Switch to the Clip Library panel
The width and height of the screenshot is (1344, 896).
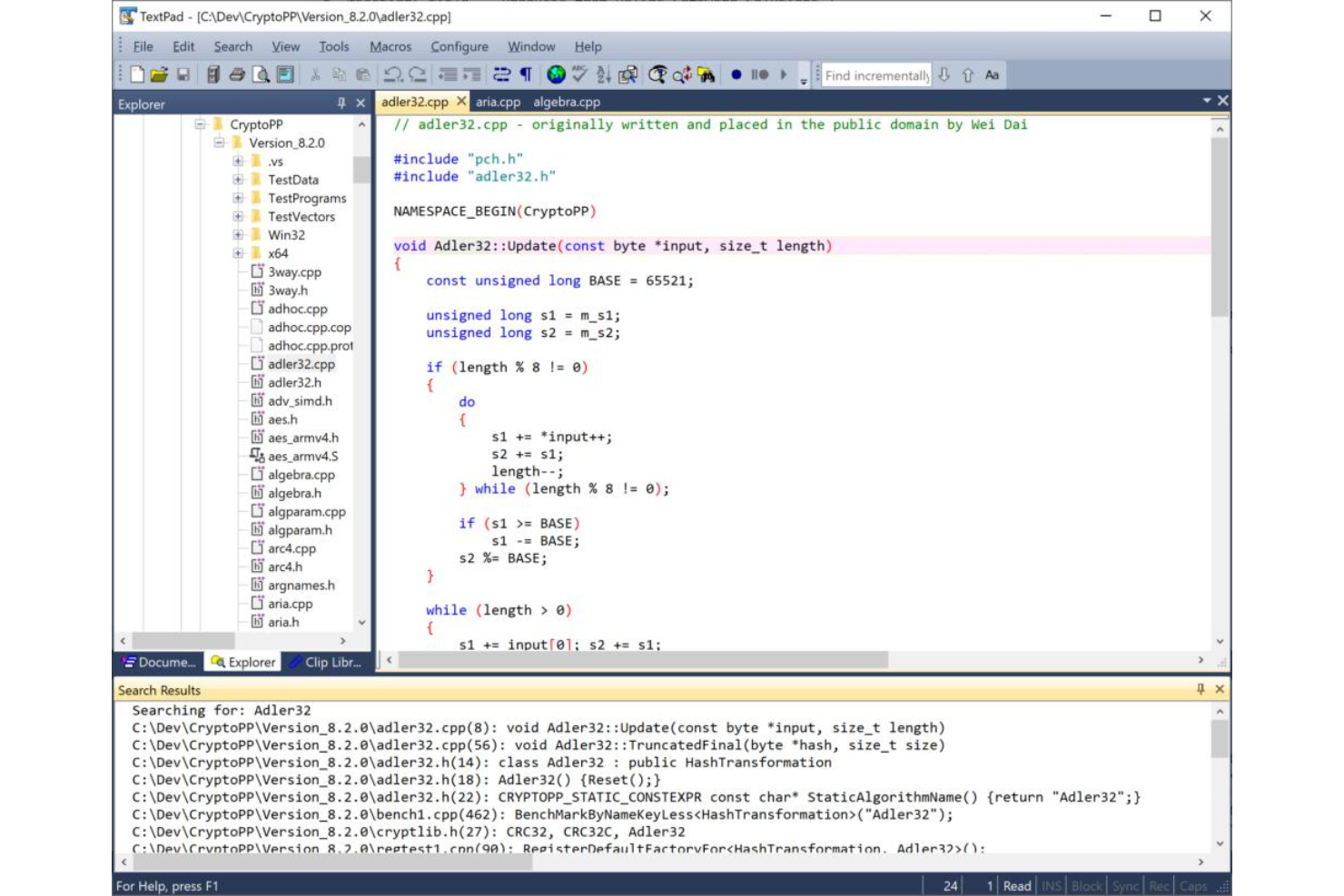tap(325, 663)
